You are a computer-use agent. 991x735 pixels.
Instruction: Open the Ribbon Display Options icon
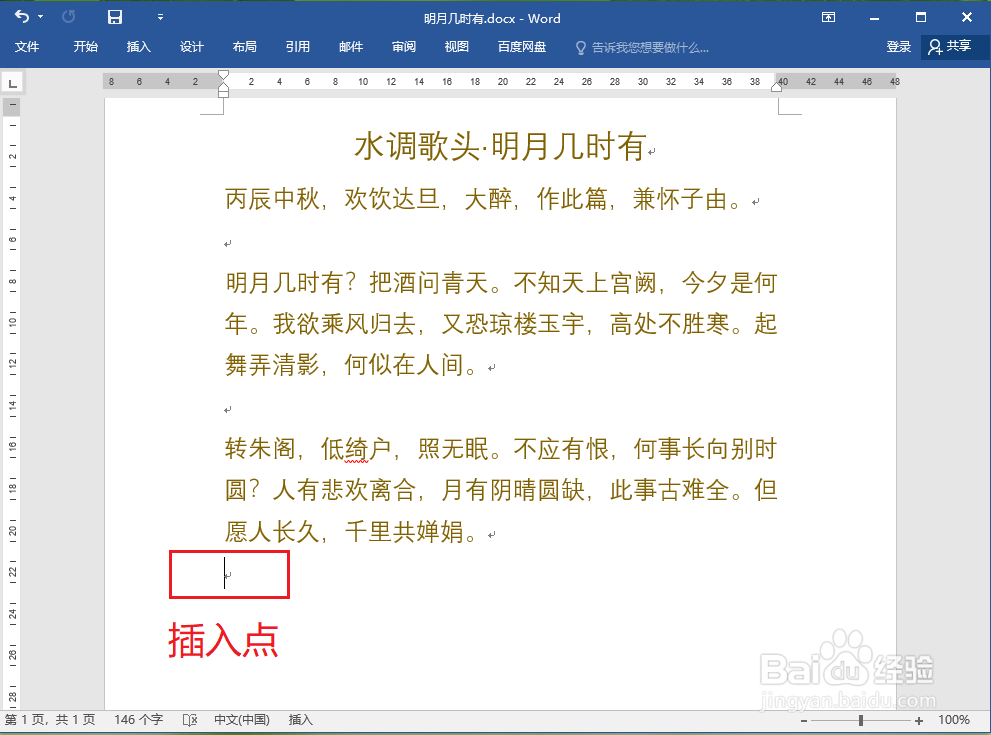pyautogui.click(x=827, y=17)
